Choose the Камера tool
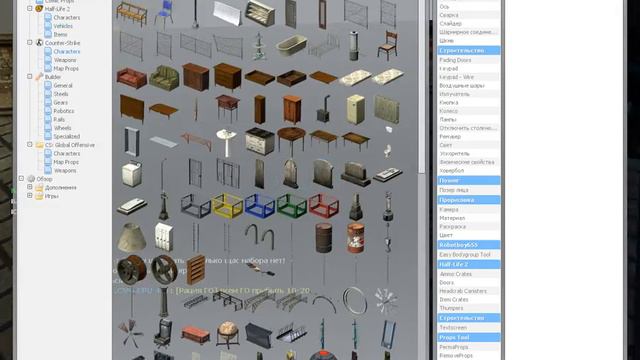The image size is (640, 360). (469, 209)
